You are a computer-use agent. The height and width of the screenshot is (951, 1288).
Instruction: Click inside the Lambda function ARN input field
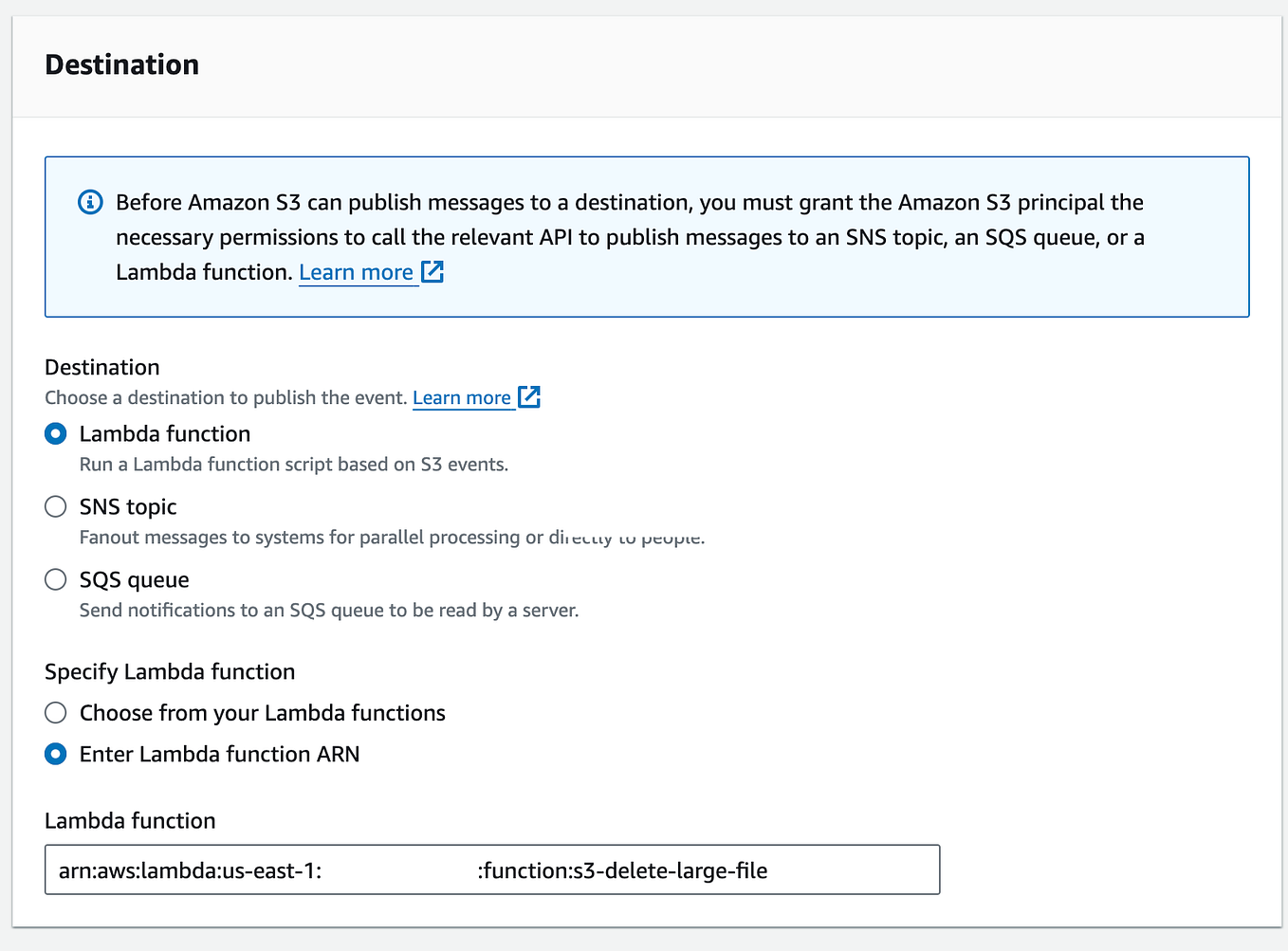[491, 869]
